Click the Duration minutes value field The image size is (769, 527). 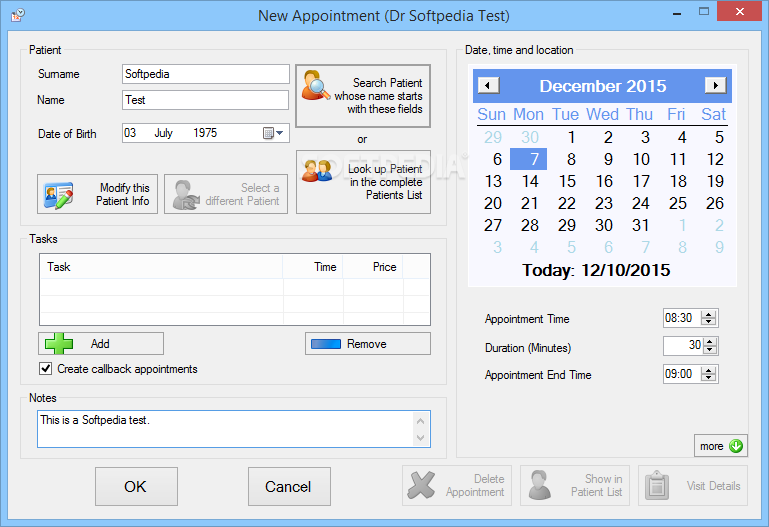683,346
